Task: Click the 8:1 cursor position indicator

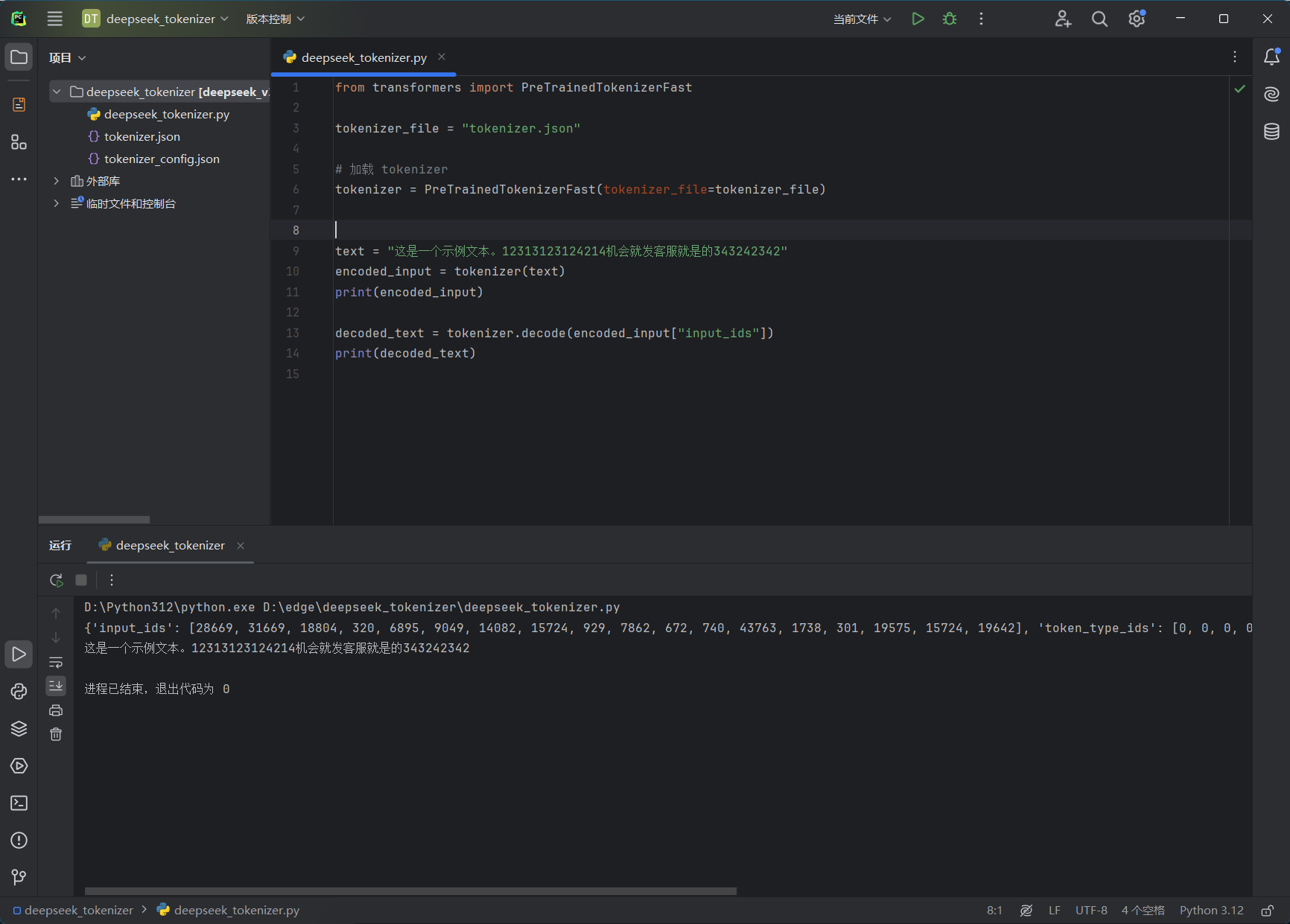Action: [994, 910]
